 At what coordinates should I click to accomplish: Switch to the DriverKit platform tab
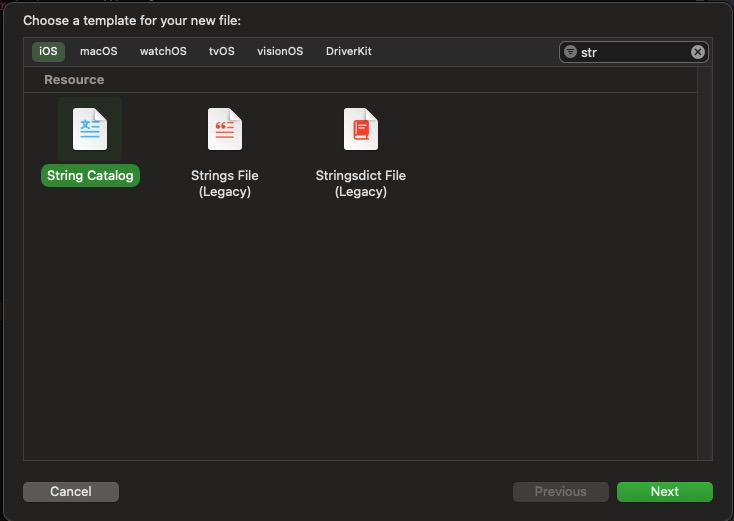349,51
